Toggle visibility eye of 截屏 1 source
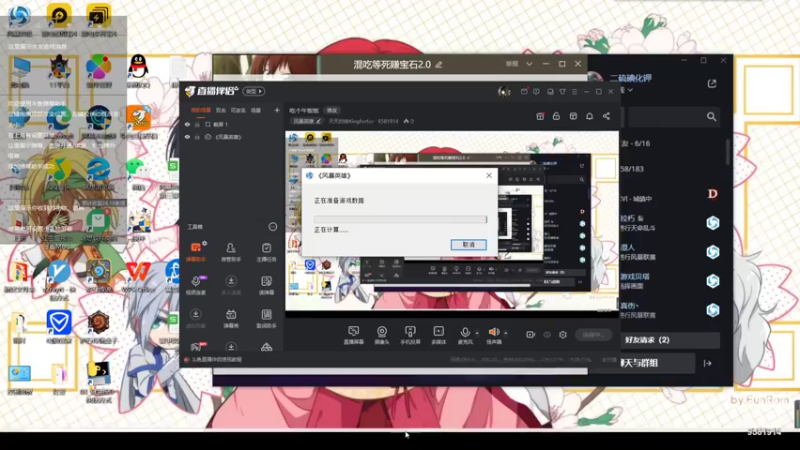The width and height of the screenshot is (800, 450). [187, 124]
